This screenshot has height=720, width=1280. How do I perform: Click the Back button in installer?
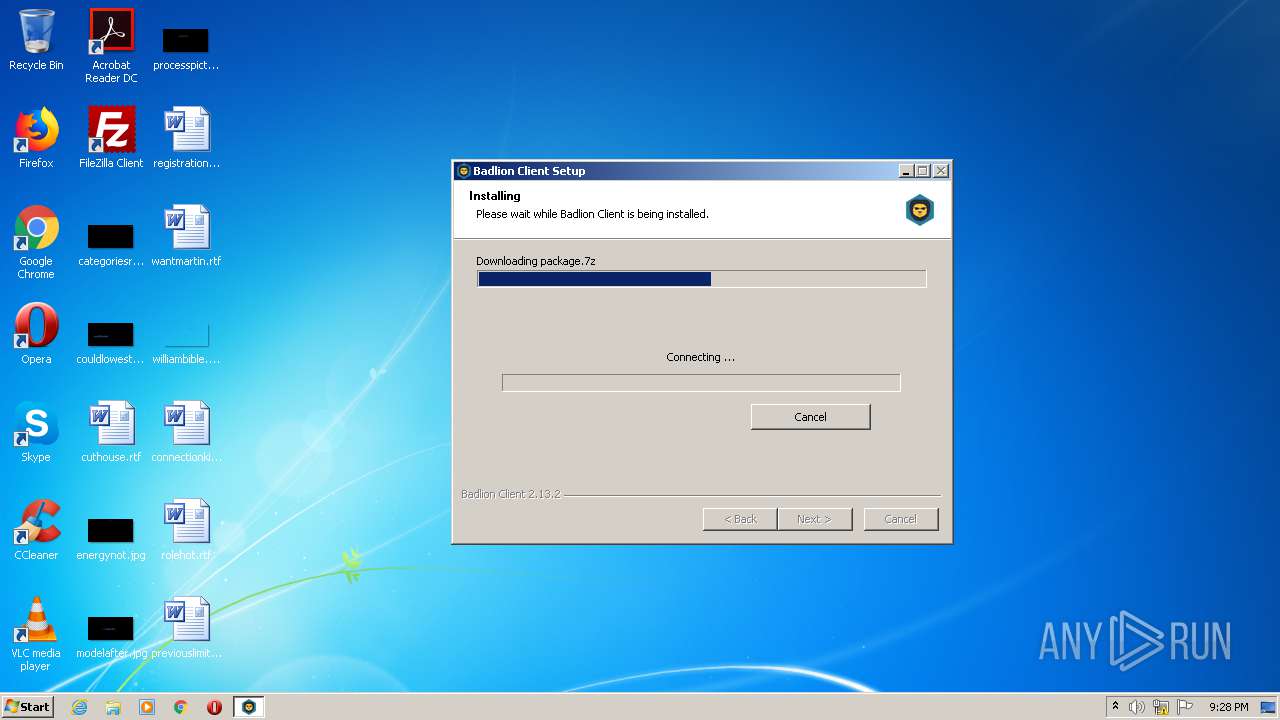740,519
